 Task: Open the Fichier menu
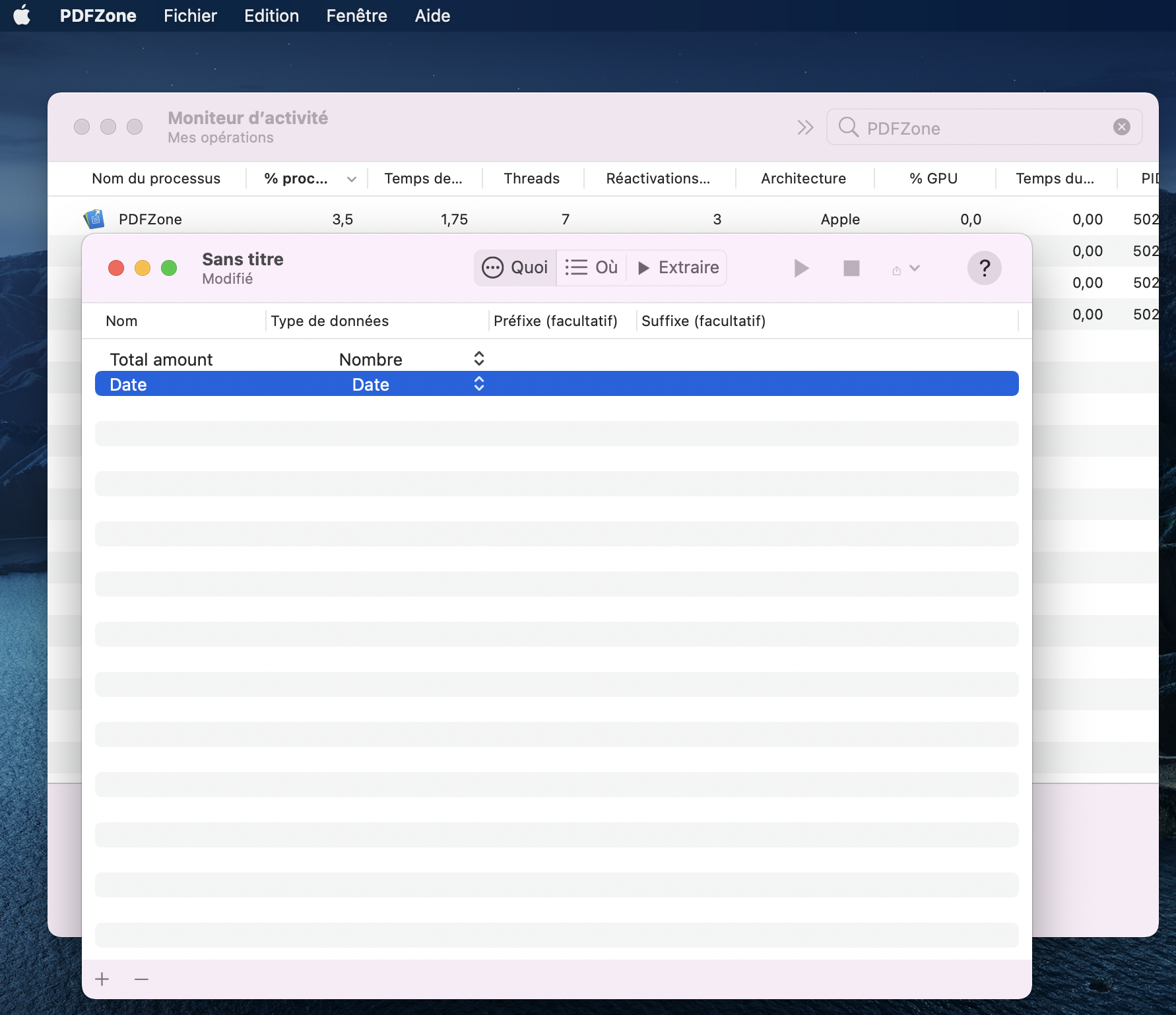point(190,15)
